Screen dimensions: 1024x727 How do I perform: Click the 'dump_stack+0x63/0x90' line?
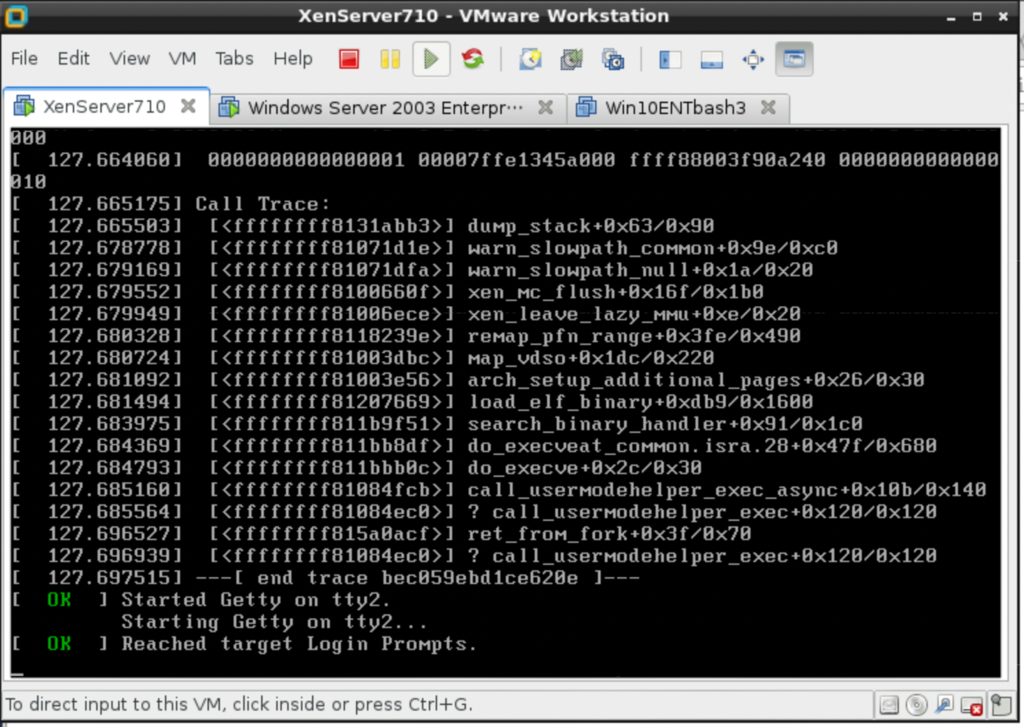pyautogui.click(x=590, y=226)
